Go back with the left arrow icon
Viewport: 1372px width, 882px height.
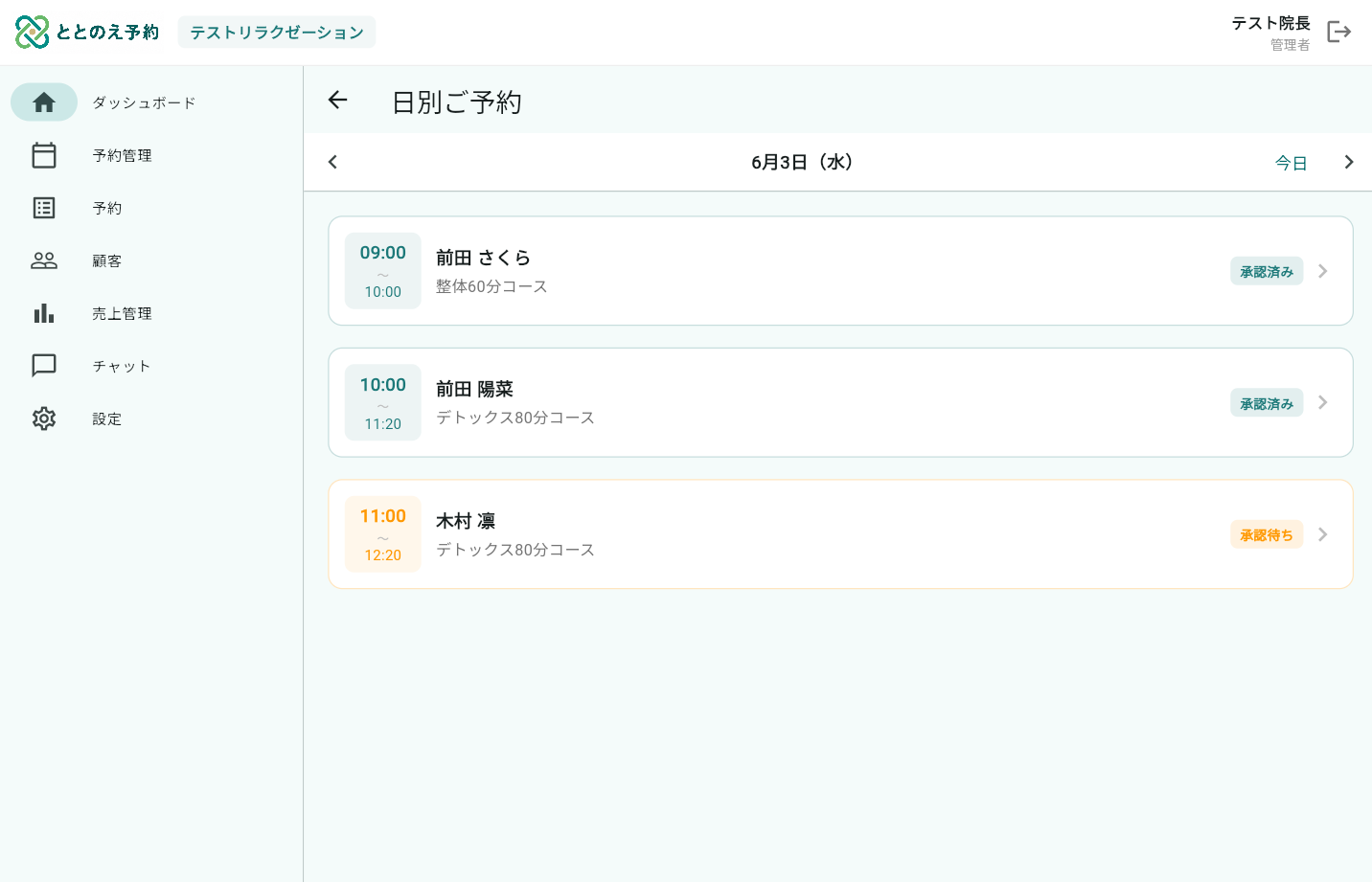point(337,100)
